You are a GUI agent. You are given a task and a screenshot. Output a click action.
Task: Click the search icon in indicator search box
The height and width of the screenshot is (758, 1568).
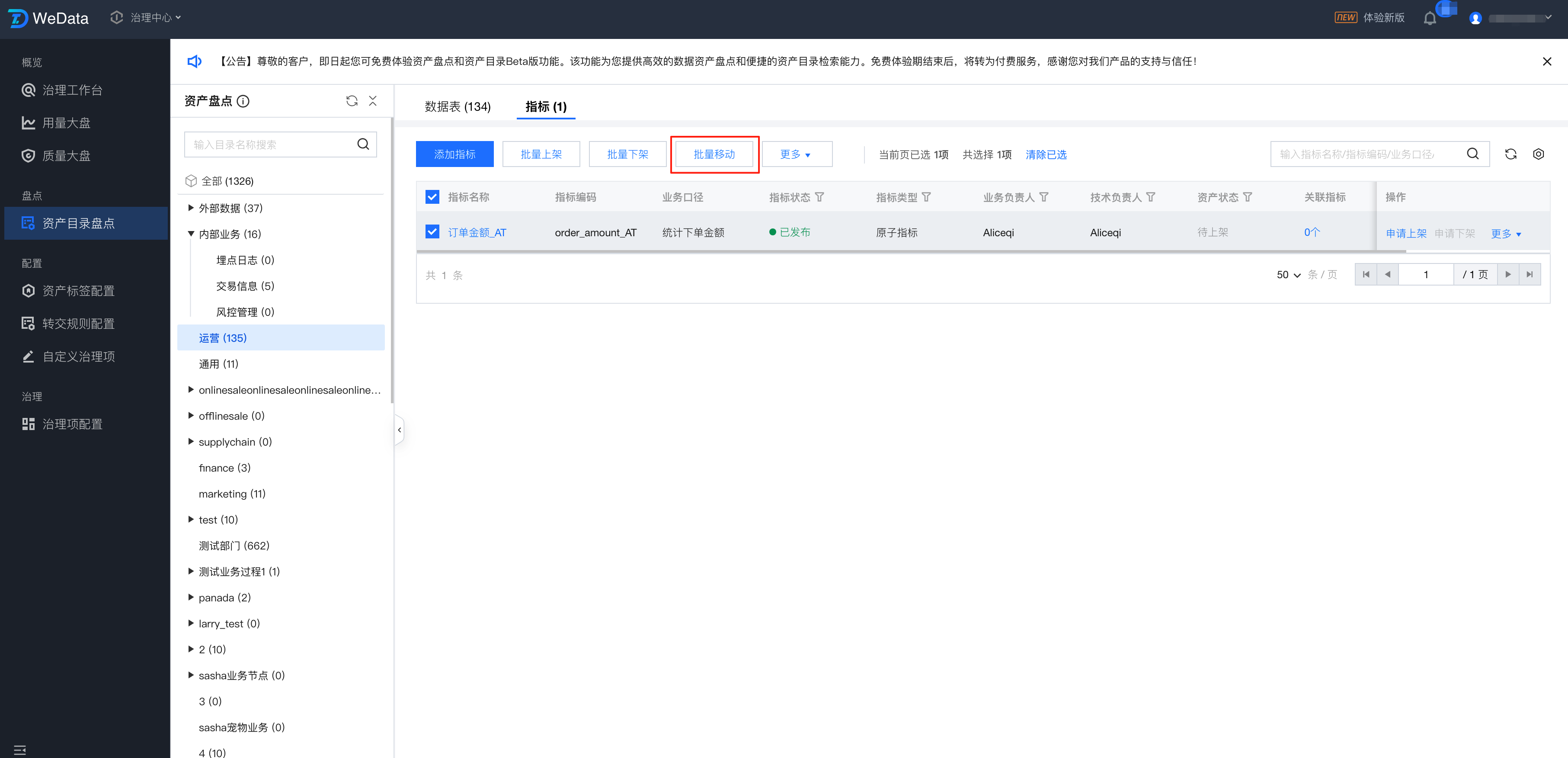[x=1472, y=154]
